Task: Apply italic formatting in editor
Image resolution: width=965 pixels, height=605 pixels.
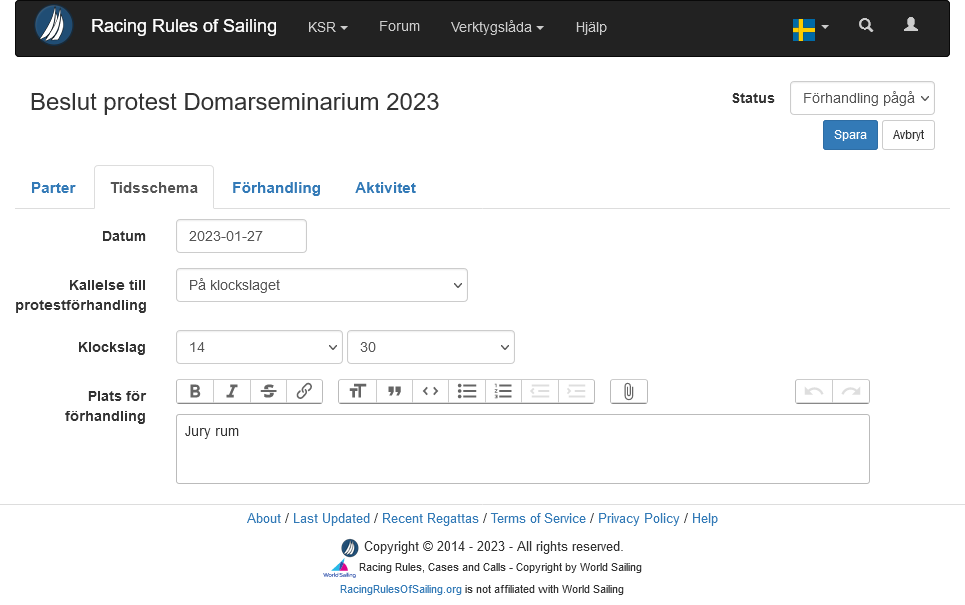Action: point(232,391)
